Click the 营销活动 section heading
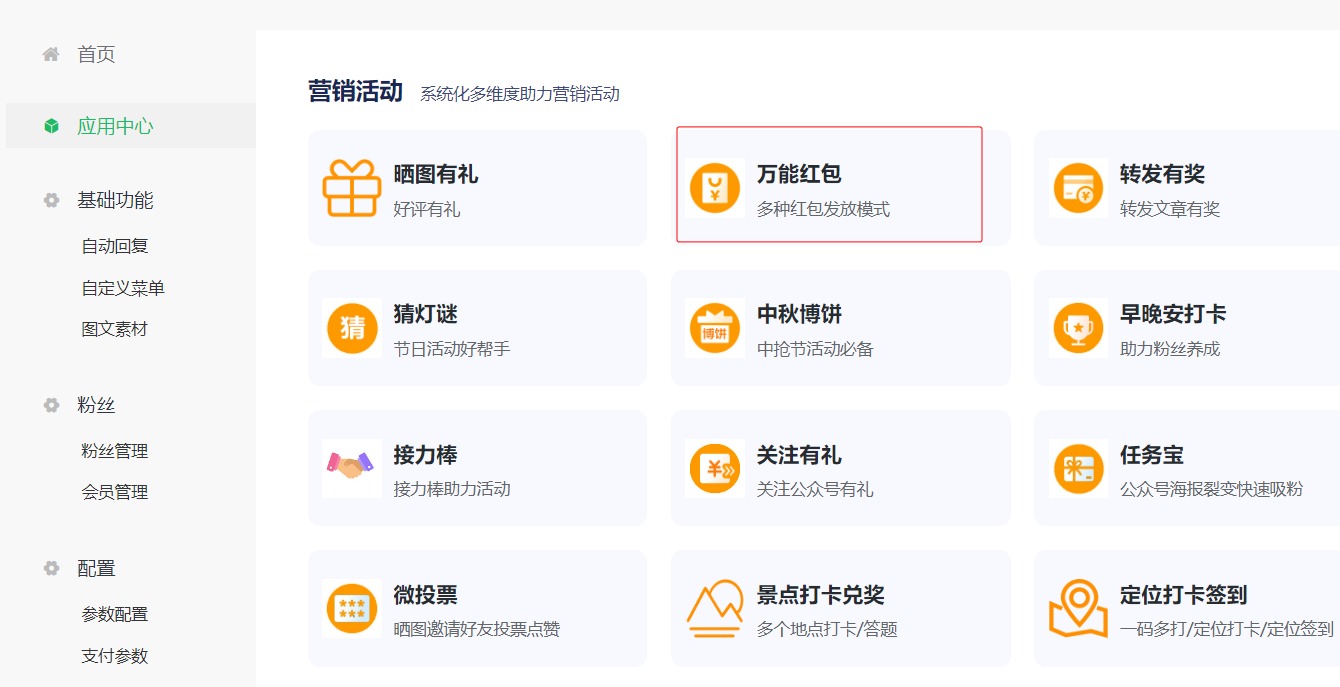Viewport: 1340px width, 687px height. tap(355, 91)
